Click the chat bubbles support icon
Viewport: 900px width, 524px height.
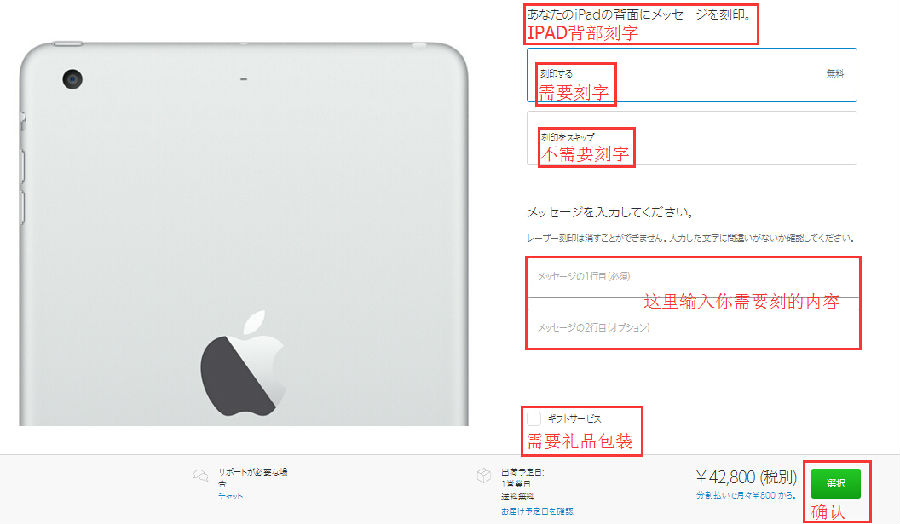coord(200,475)
